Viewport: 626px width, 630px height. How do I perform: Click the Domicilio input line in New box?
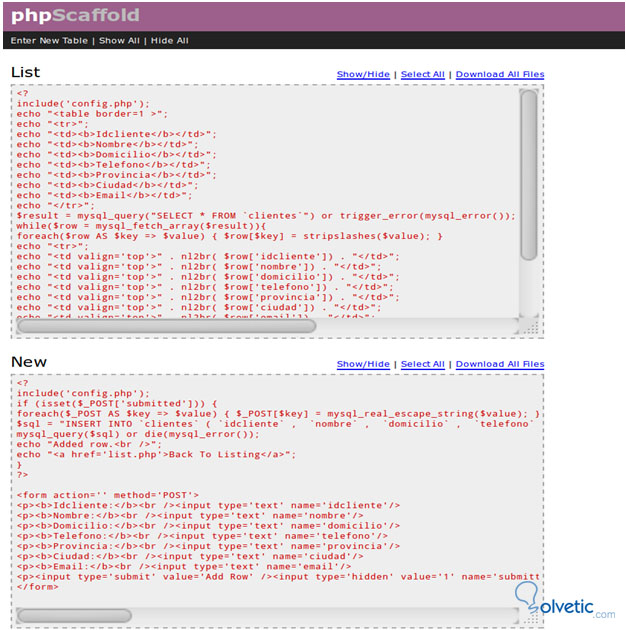[x=208, y=526]
